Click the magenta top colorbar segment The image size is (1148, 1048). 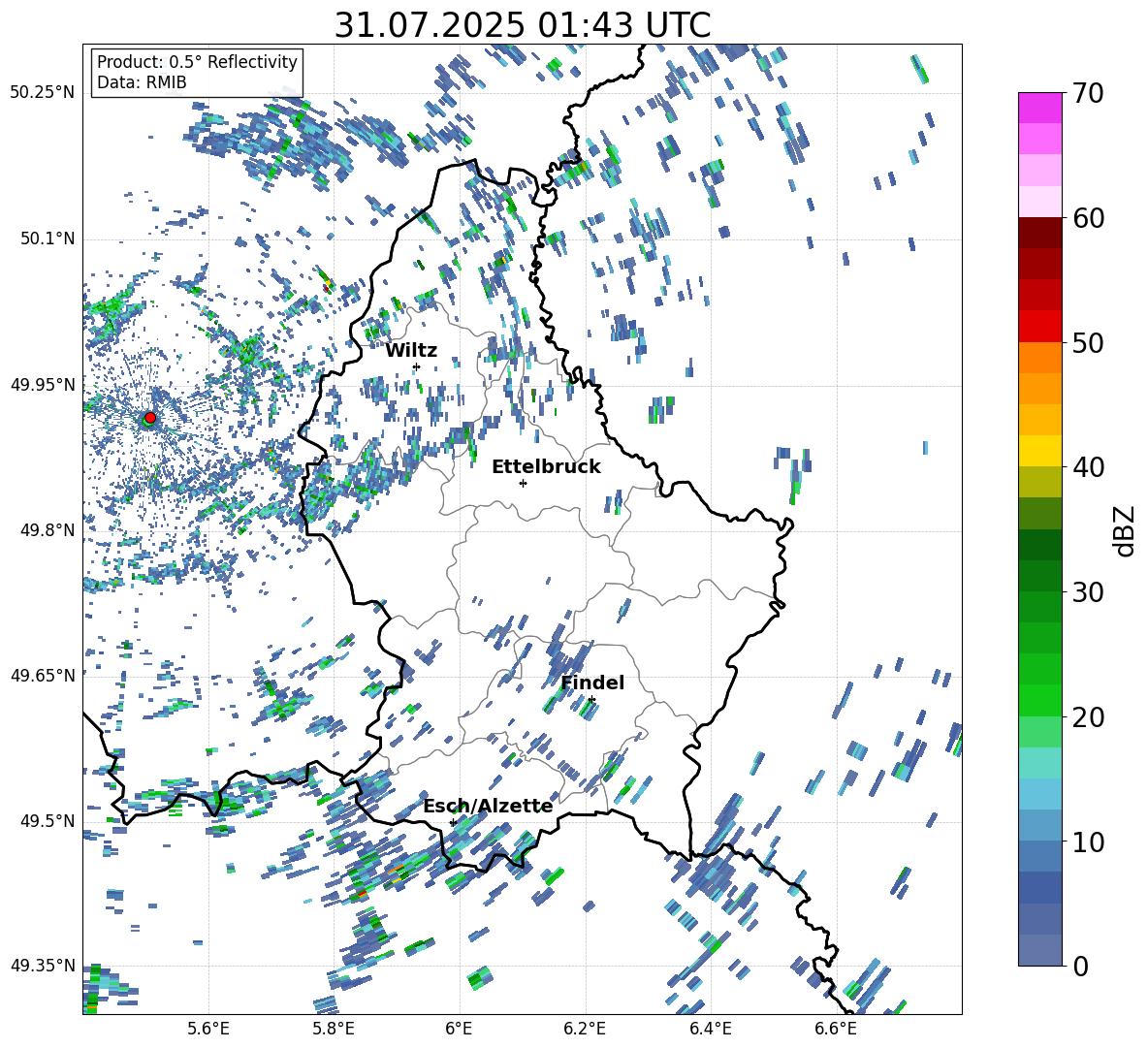point(1039,108)
